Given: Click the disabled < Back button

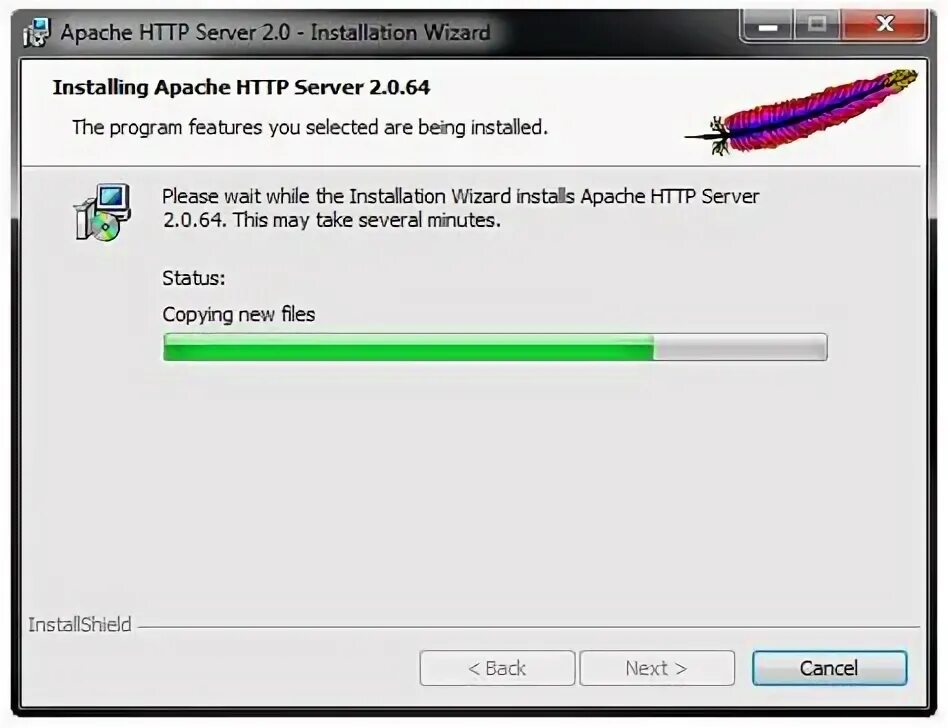Looking at the screenshot, I should 497,668.
